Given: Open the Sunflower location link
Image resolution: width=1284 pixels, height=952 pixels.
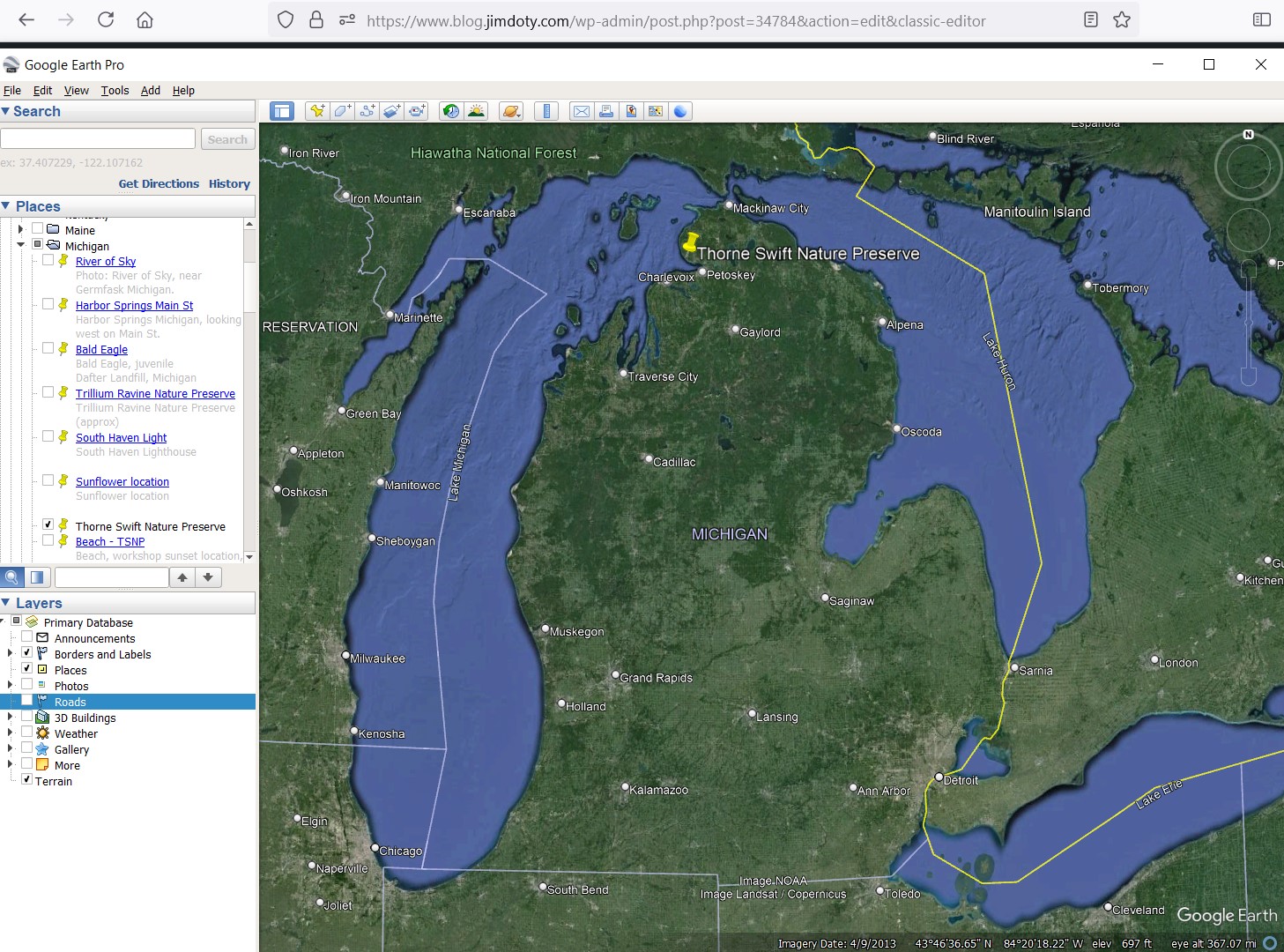Looking at the screenshot, I should click(x=122, y=481).
